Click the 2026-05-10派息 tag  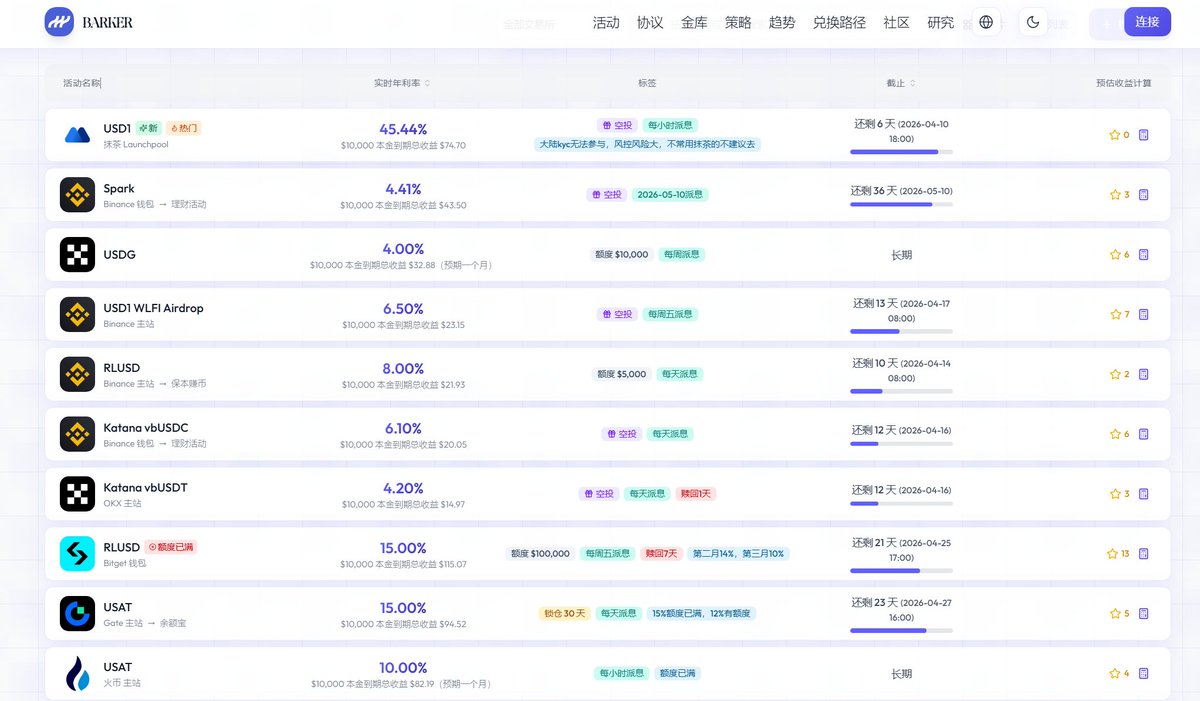point(670,194)
